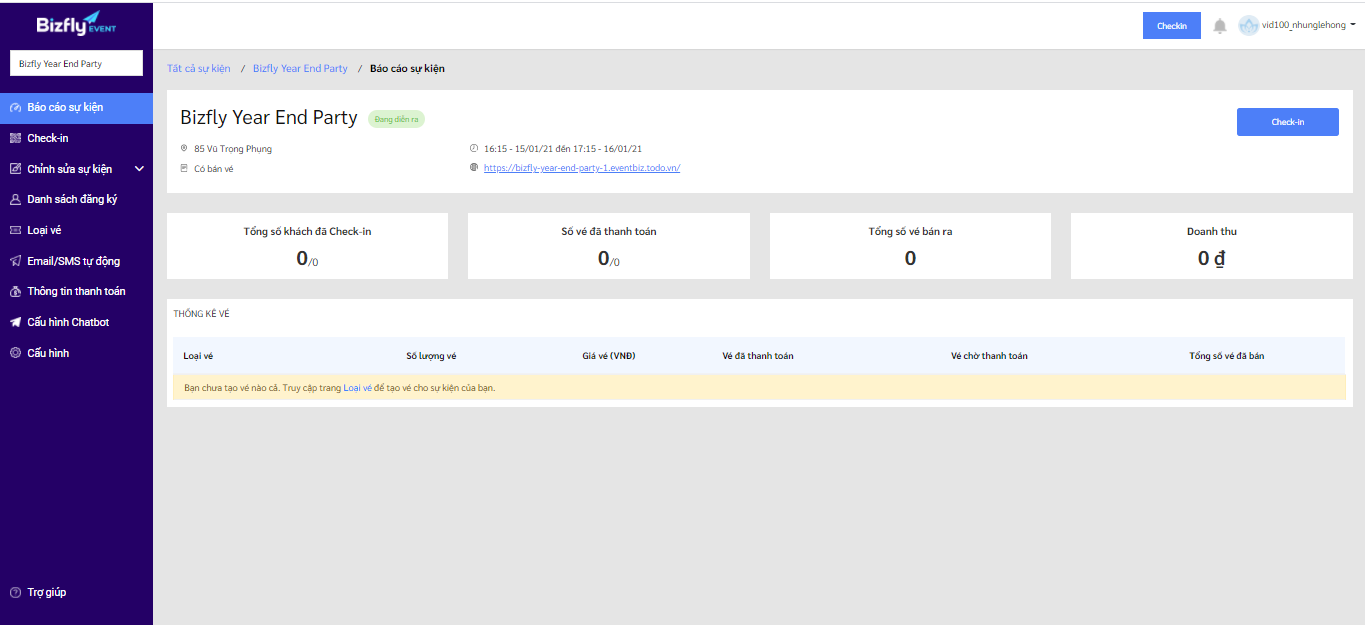Click Tổng số vé bán ra card

[x=910, y=245]
